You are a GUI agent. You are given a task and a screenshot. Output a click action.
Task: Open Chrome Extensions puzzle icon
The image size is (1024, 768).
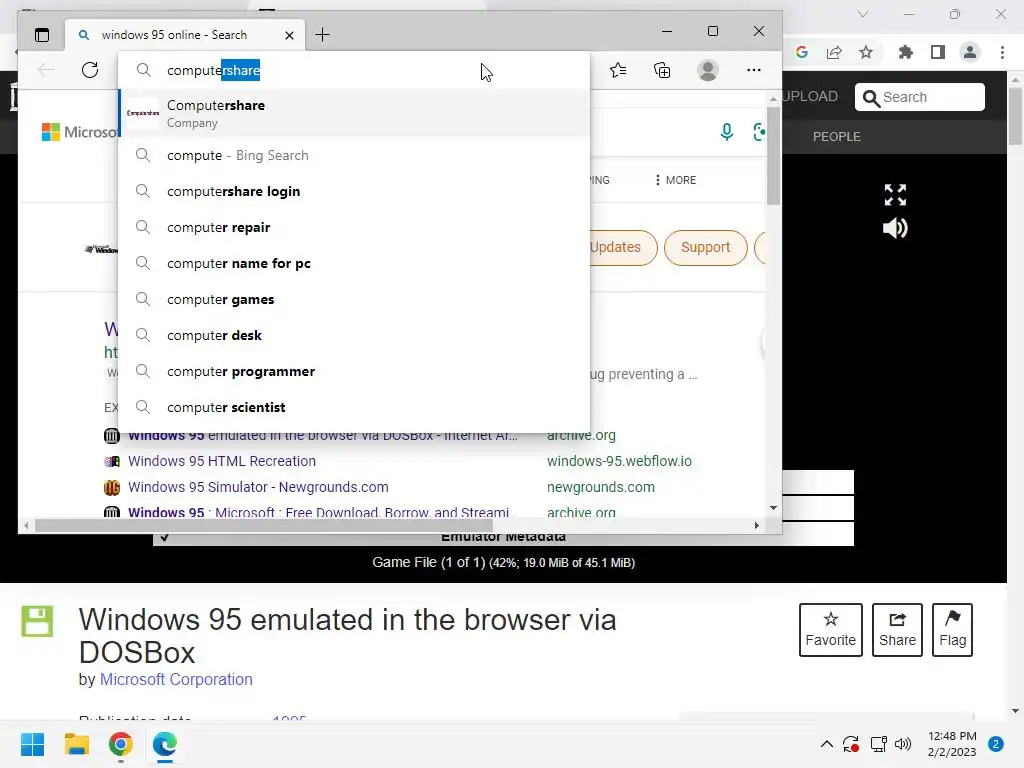pyautogui.click(x=905, y=52)
